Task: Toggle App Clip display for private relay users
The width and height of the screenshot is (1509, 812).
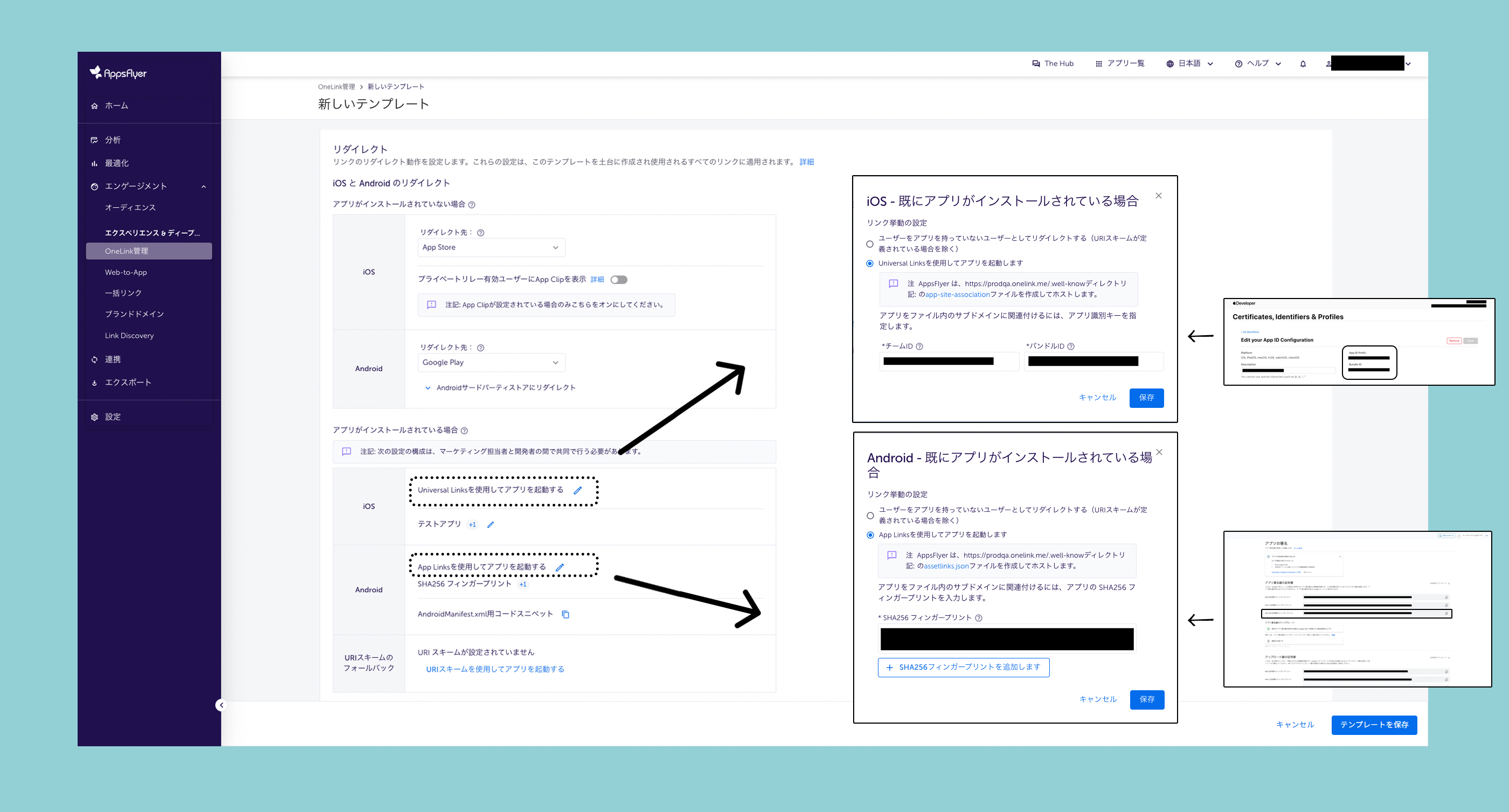Action: pyautogui.click(x=619, y=280)
